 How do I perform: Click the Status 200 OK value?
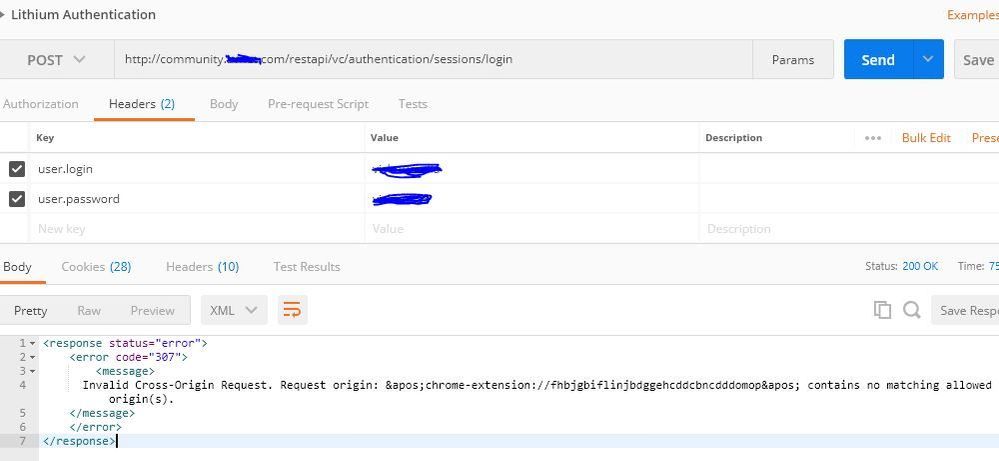(920, 266)
